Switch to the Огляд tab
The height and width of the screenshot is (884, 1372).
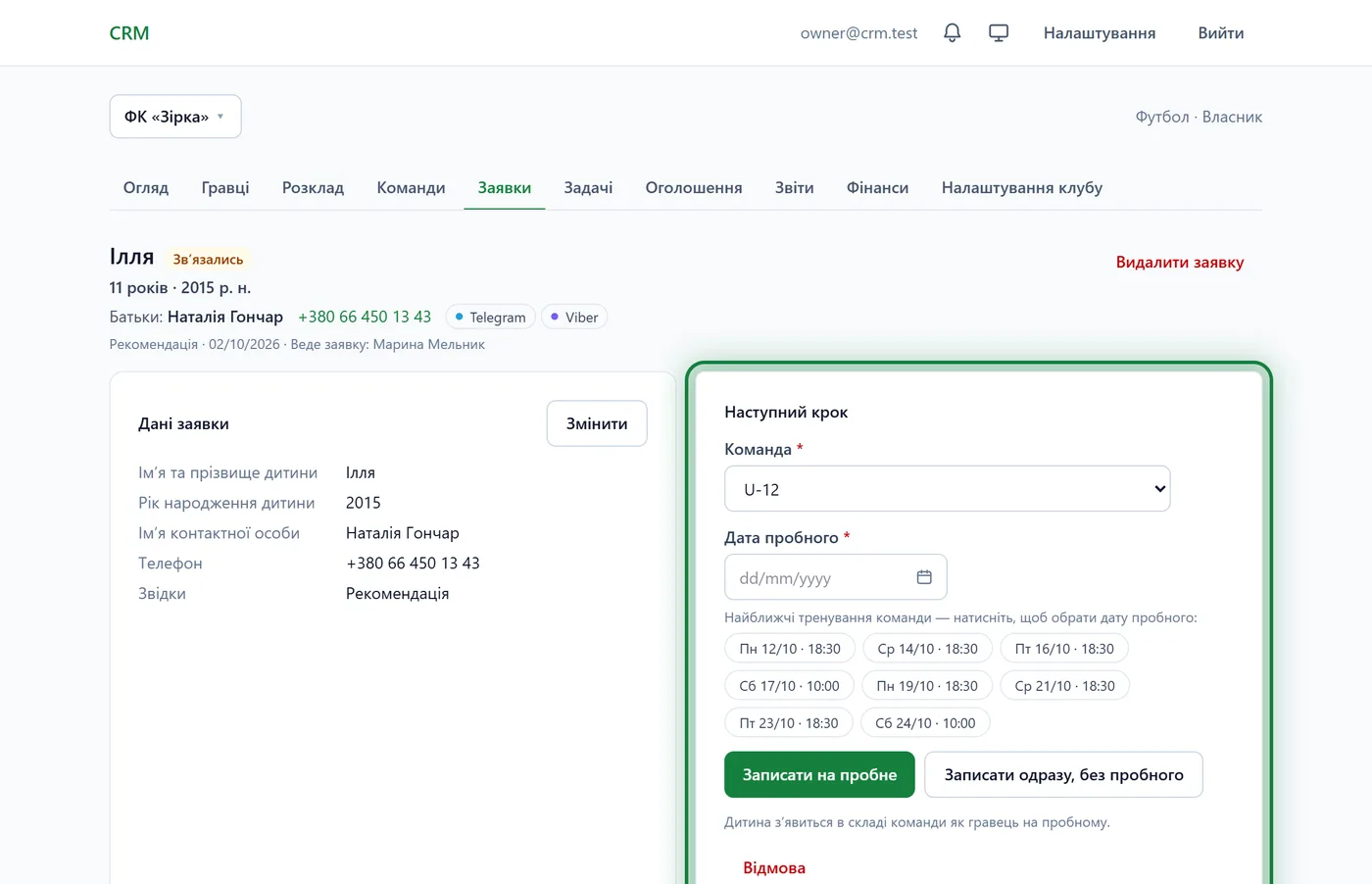tap(146, 187)
